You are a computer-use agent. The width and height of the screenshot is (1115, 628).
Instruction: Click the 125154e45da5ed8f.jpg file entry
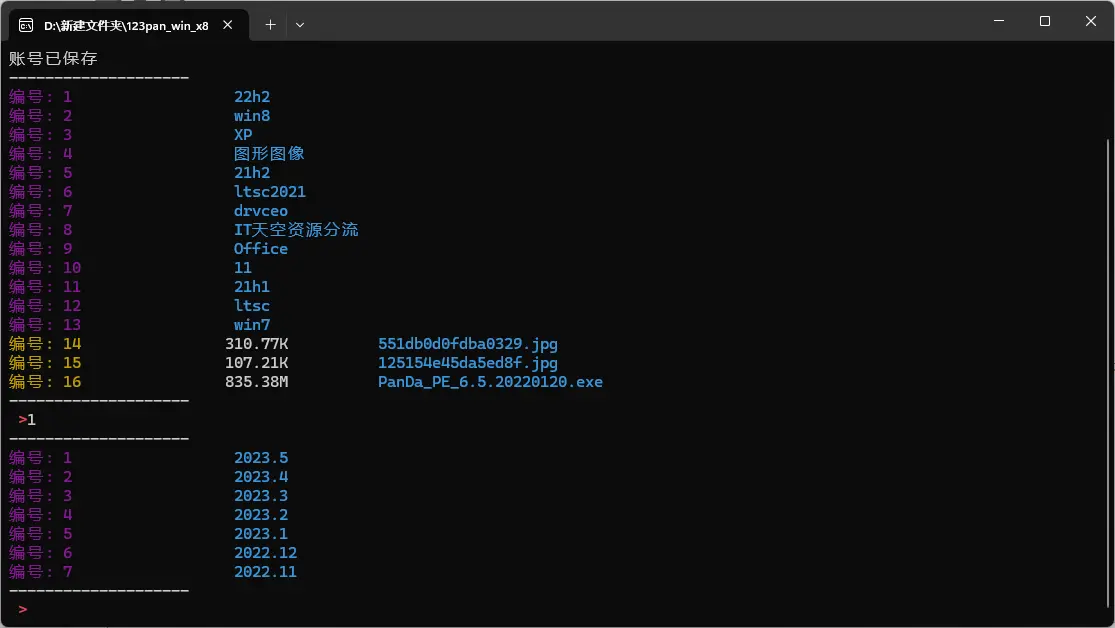(x=467, y=363)
